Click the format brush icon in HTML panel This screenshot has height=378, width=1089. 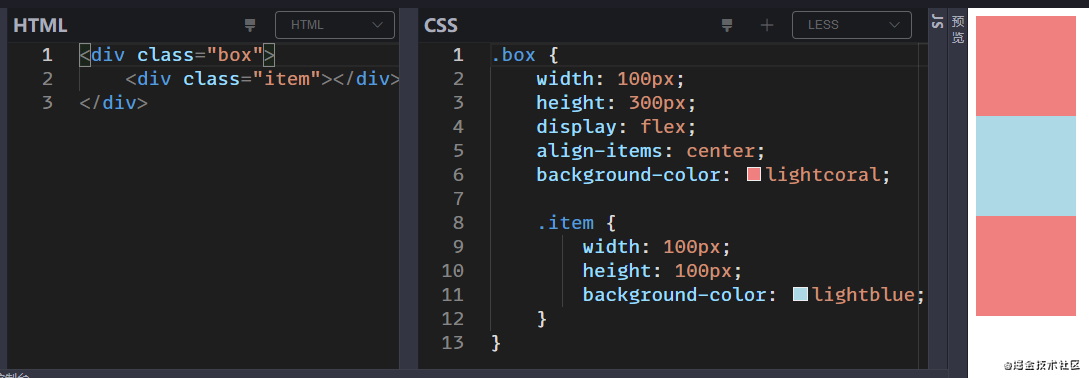point(250,26)
